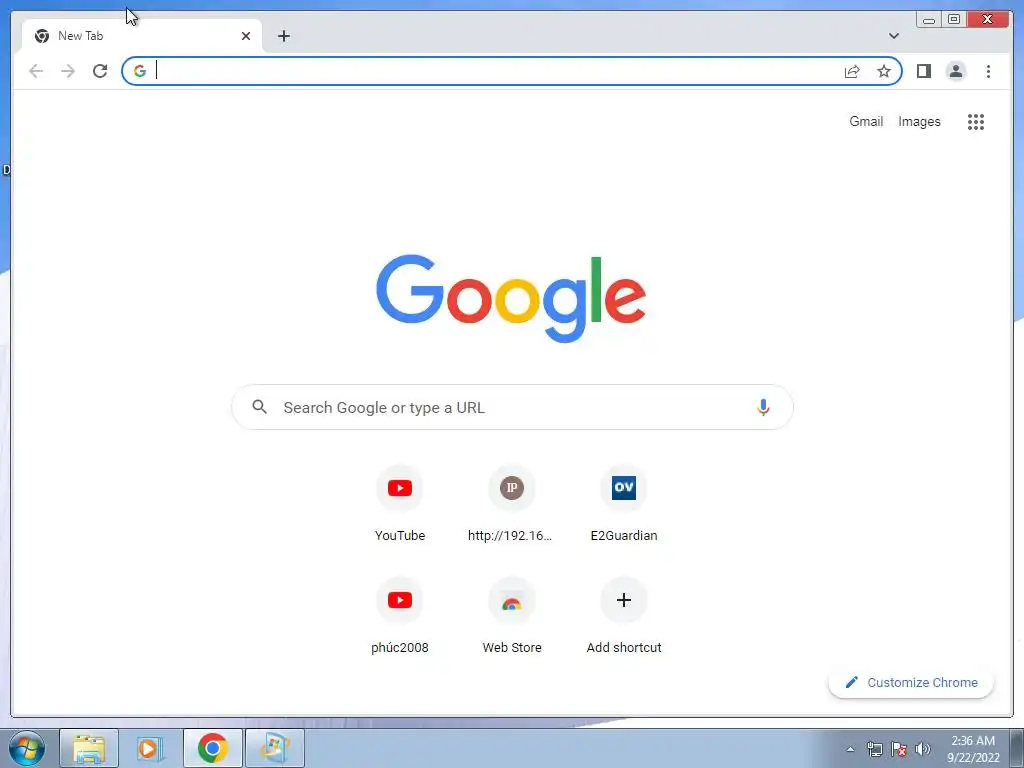
Task: Switch to Chrome on the taskbar
Action: point(212,748)
